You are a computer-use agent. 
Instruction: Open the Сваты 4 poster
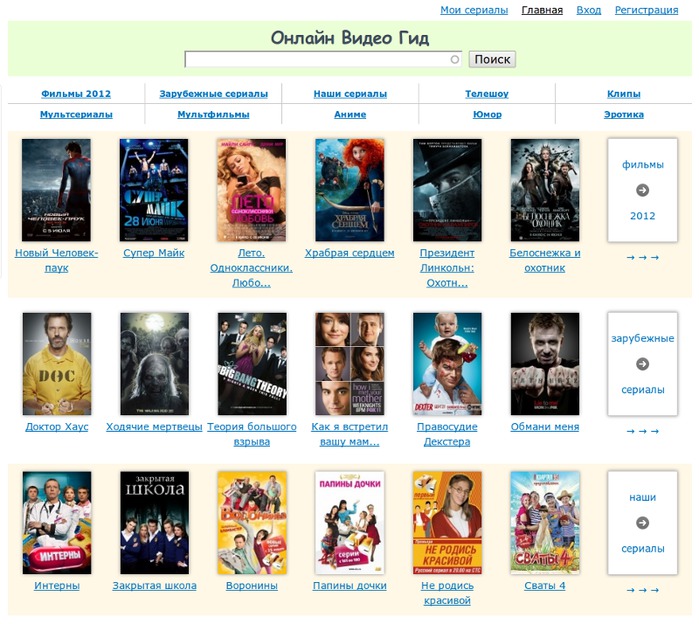545,522
